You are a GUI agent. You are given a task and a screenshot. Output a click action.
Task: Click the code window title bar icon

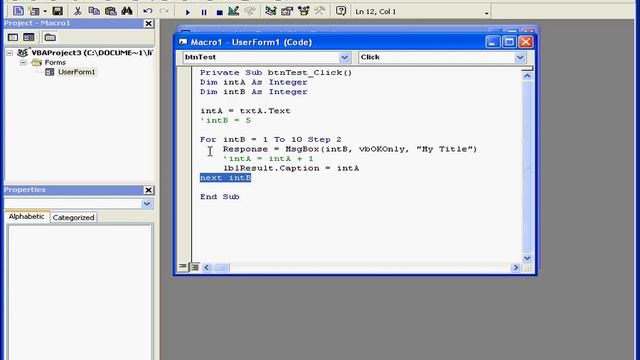(183, 42)
